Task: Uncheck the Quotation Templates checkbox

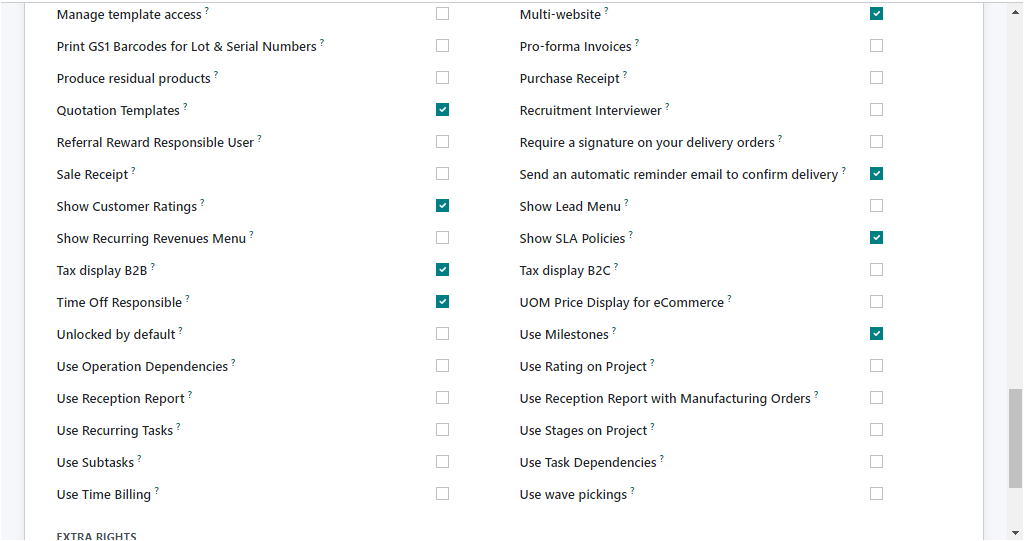Action: pyautogui.click(x=442, y=110)
